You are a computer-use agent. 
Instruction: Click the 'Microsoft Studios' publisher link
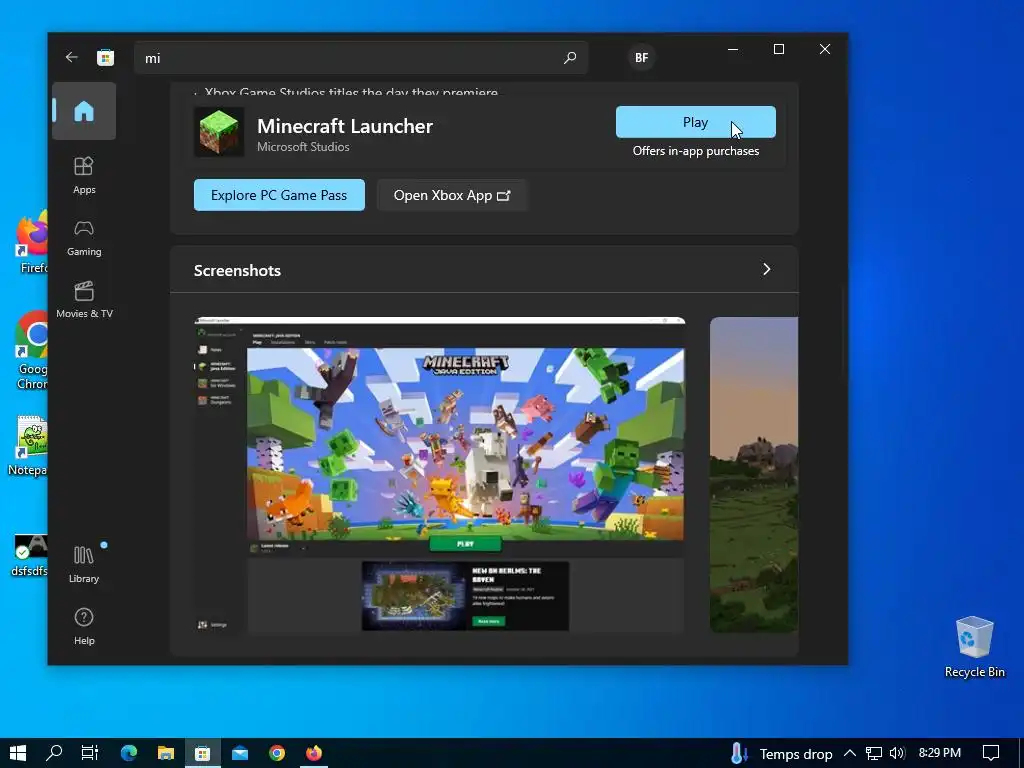pyautogui.click(x=303, y=147)
